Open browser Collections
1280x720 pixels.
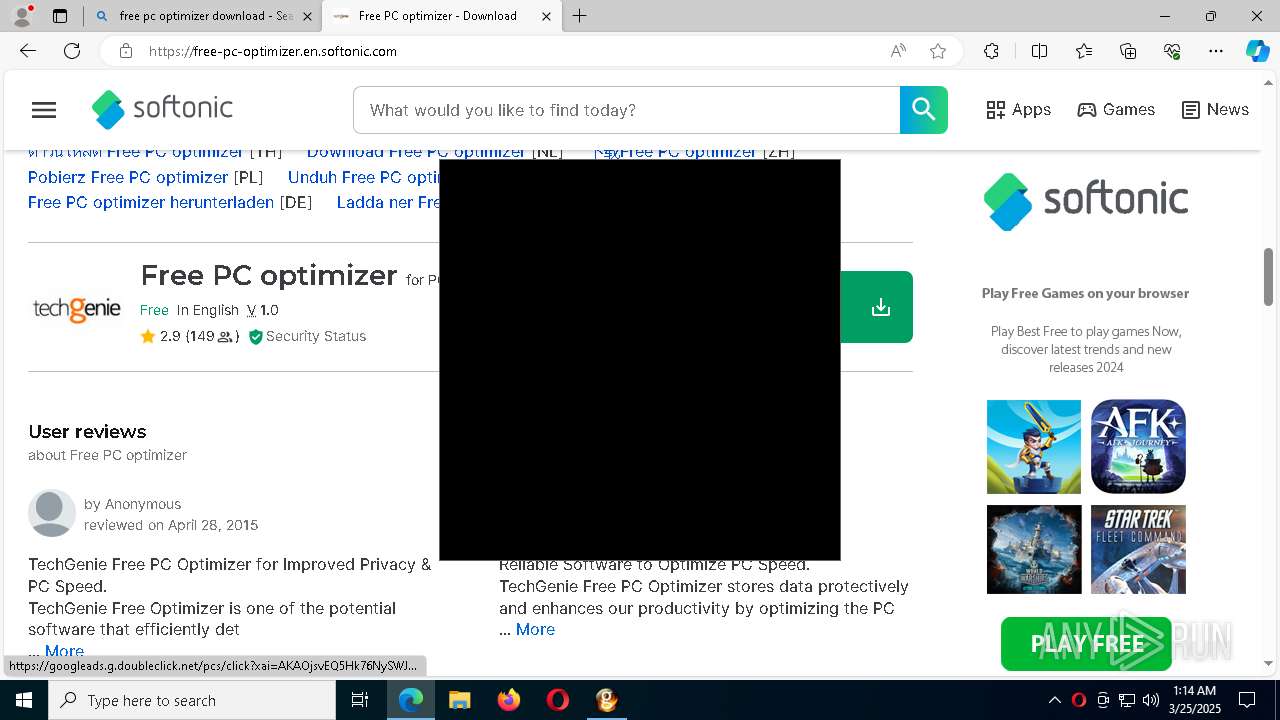click(1128, 51)
